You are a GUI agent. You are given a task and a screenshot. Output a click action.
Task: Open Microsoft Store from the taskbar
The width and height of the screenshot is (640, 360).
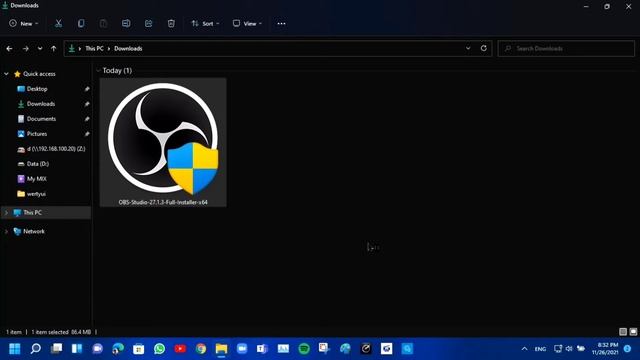click(139, 349)
